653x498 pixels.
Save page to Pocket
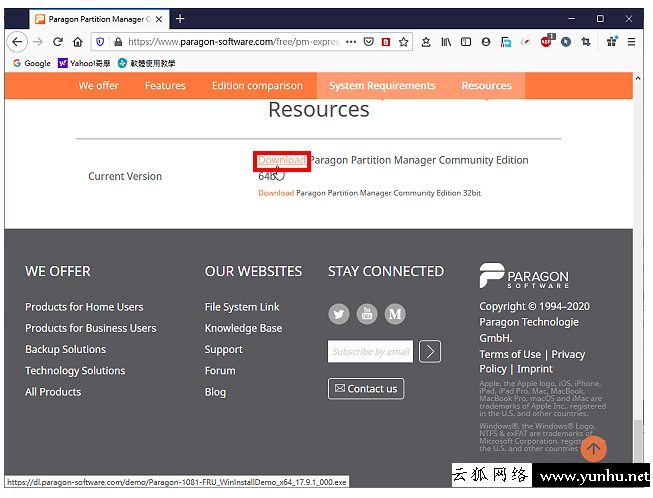(369, 42)
